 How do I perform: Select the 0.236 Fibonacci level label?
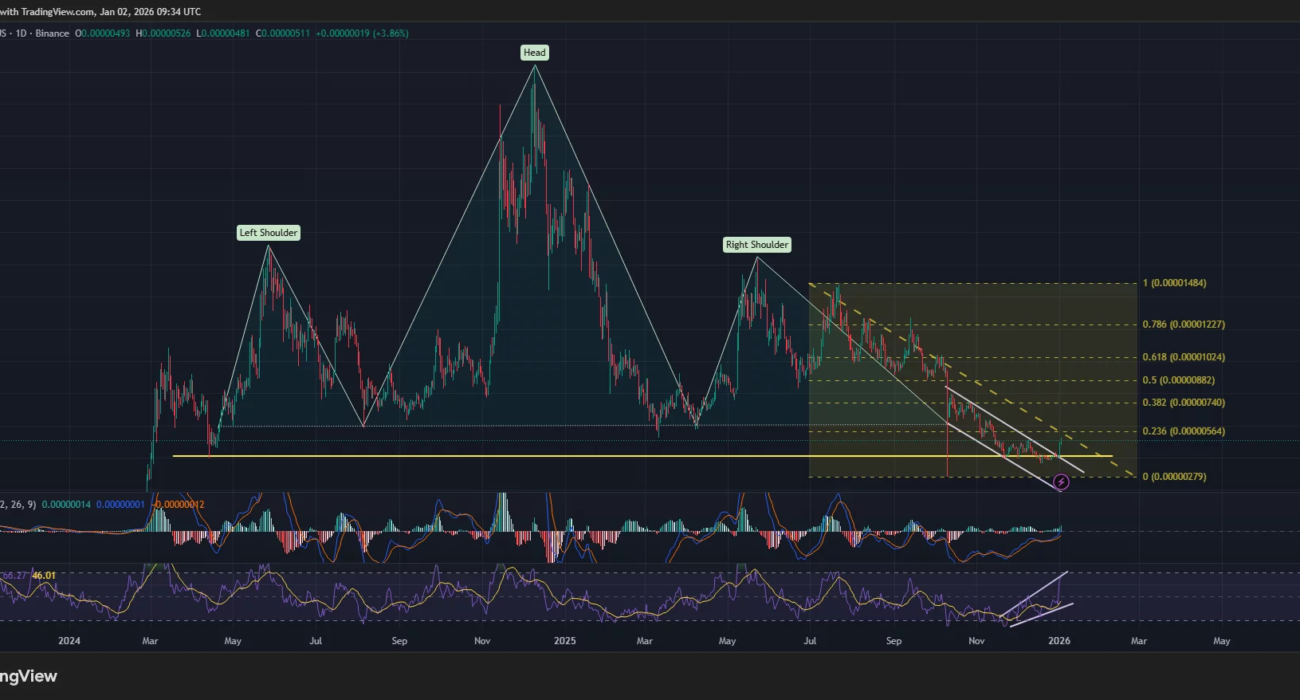click(1183, 431)
